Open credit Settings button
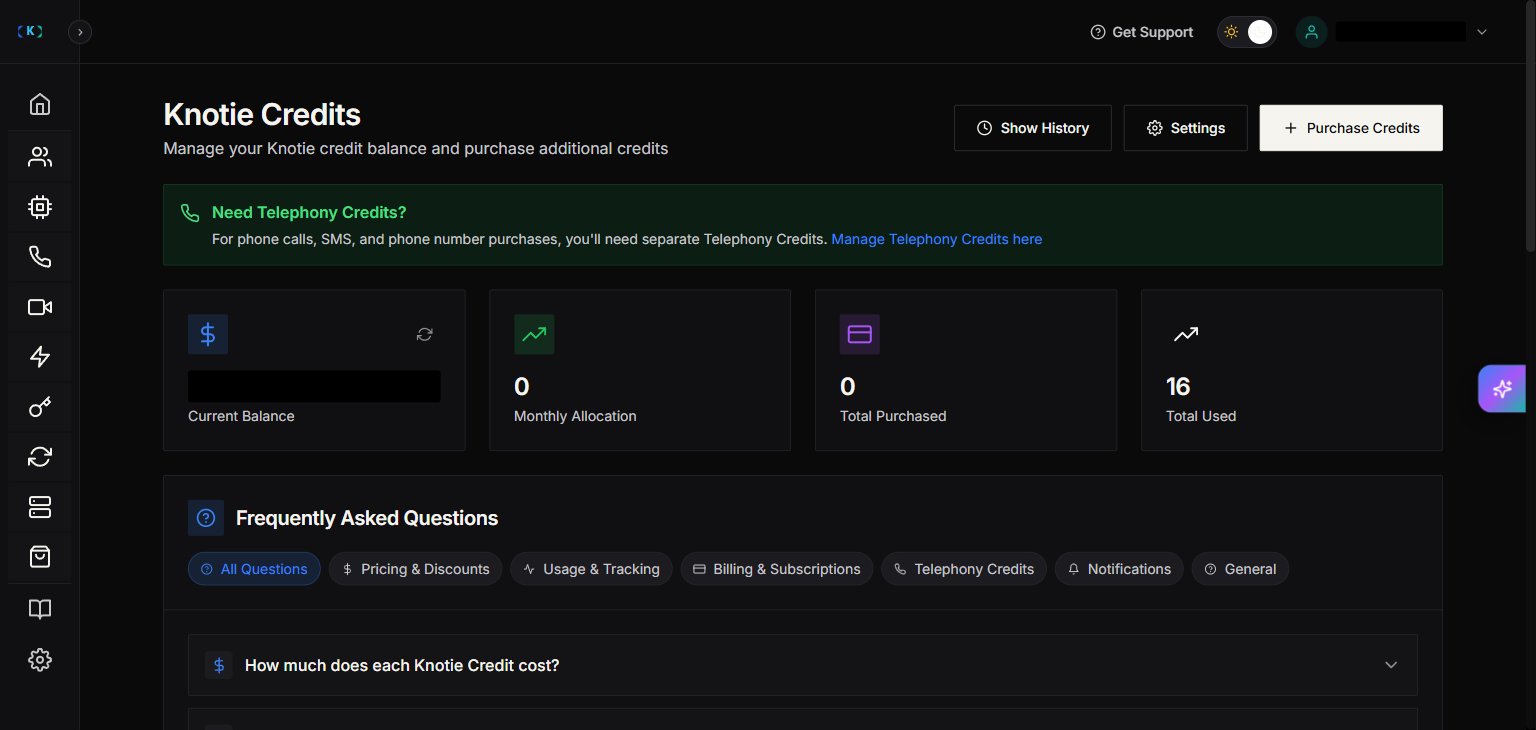Image resolution: width=1536 pixels, height=730 pixels. pos(1186,128)
